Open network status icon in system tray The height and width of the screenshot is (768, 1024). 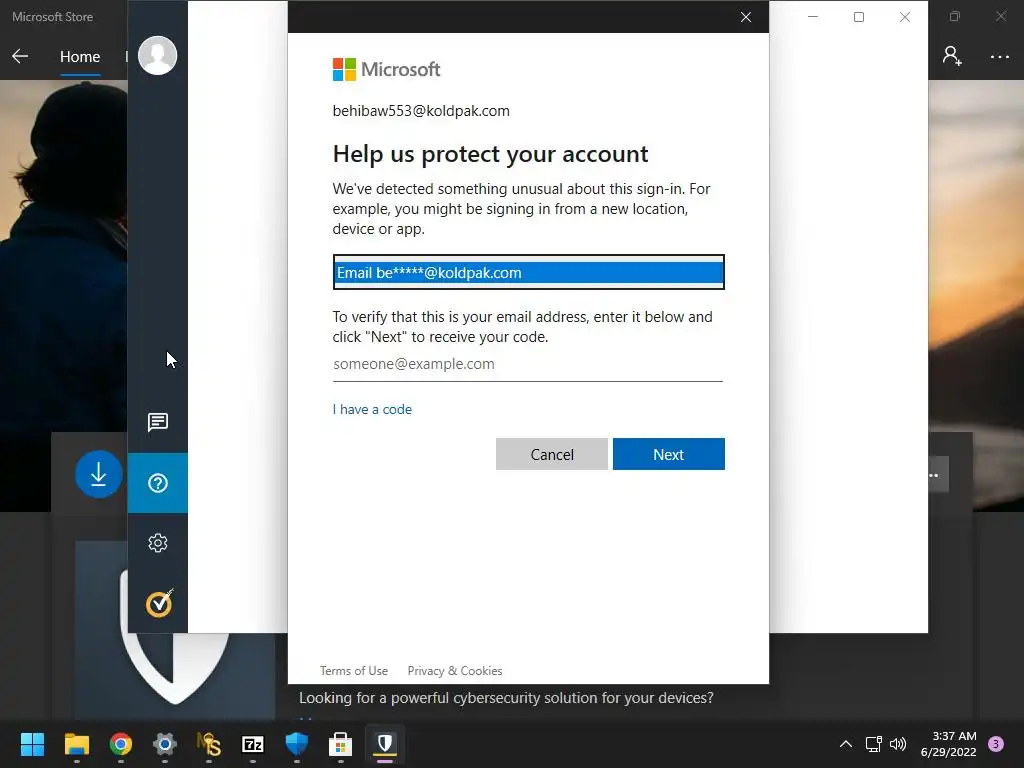point(873,744)
